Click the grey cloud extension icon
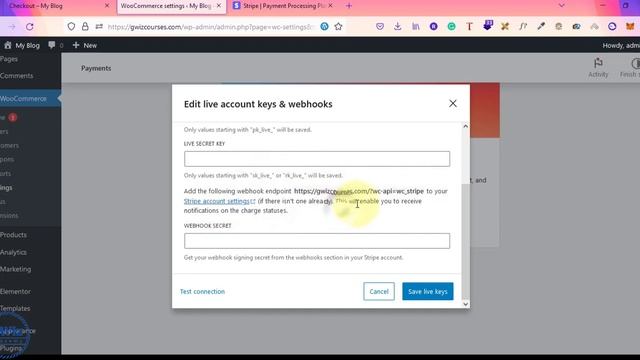Image resolution: width=640 pixels, height=360 pixels. (594, 27)
